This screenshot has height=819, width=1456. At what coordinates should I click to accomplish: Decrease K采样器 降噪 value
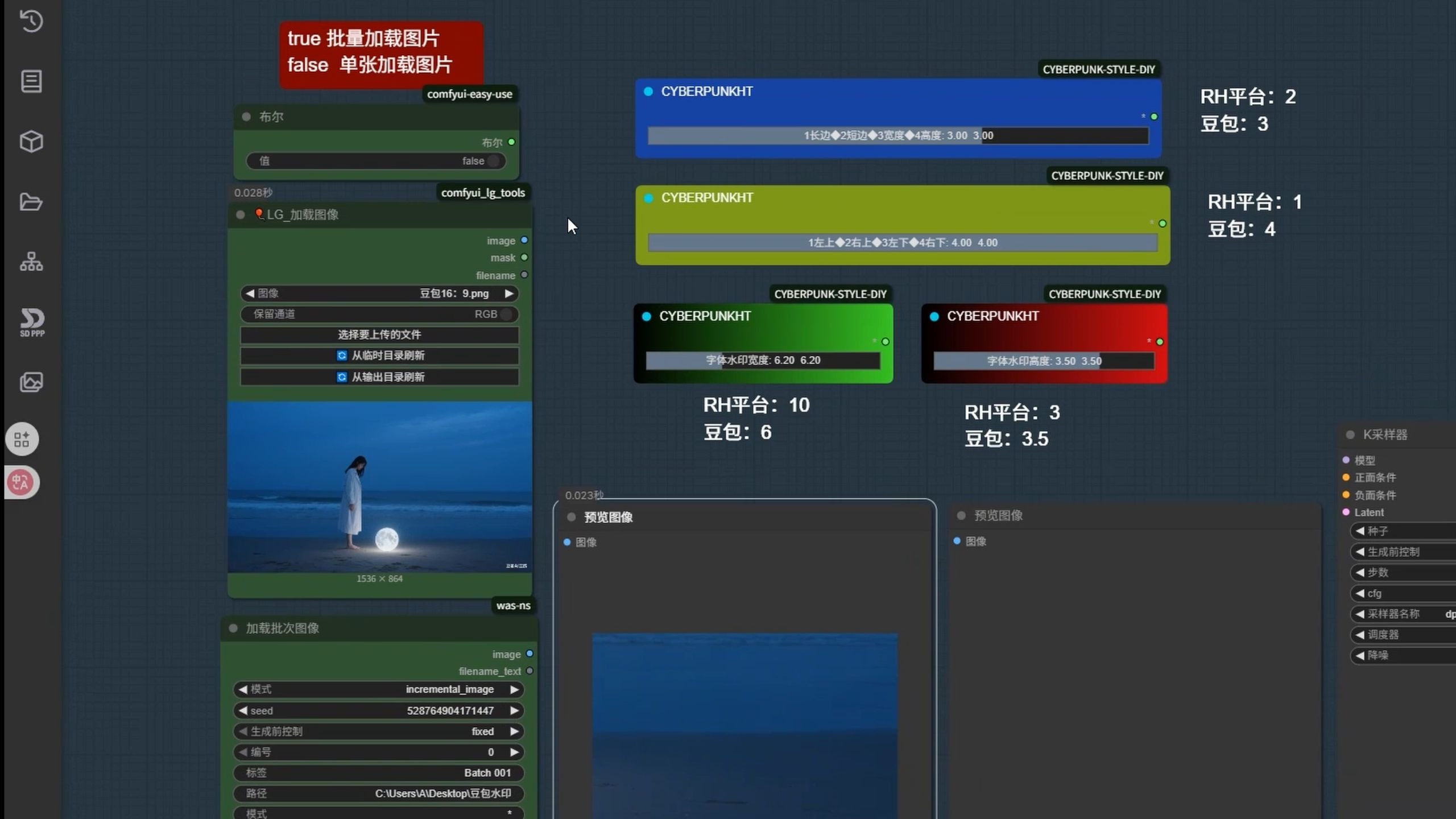click(1360, 655)
